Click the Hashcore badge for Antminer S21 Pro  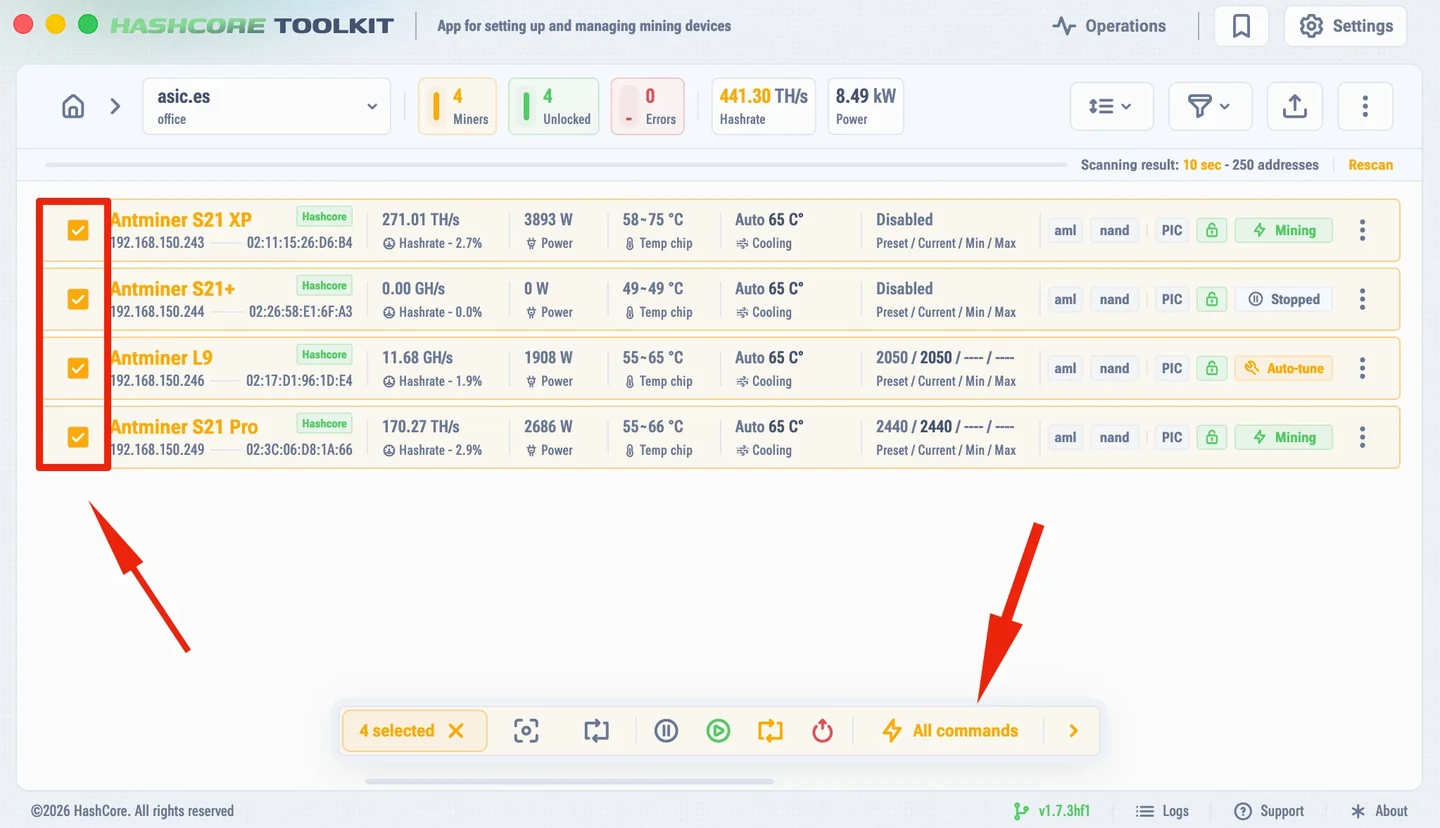coord(325,424)
